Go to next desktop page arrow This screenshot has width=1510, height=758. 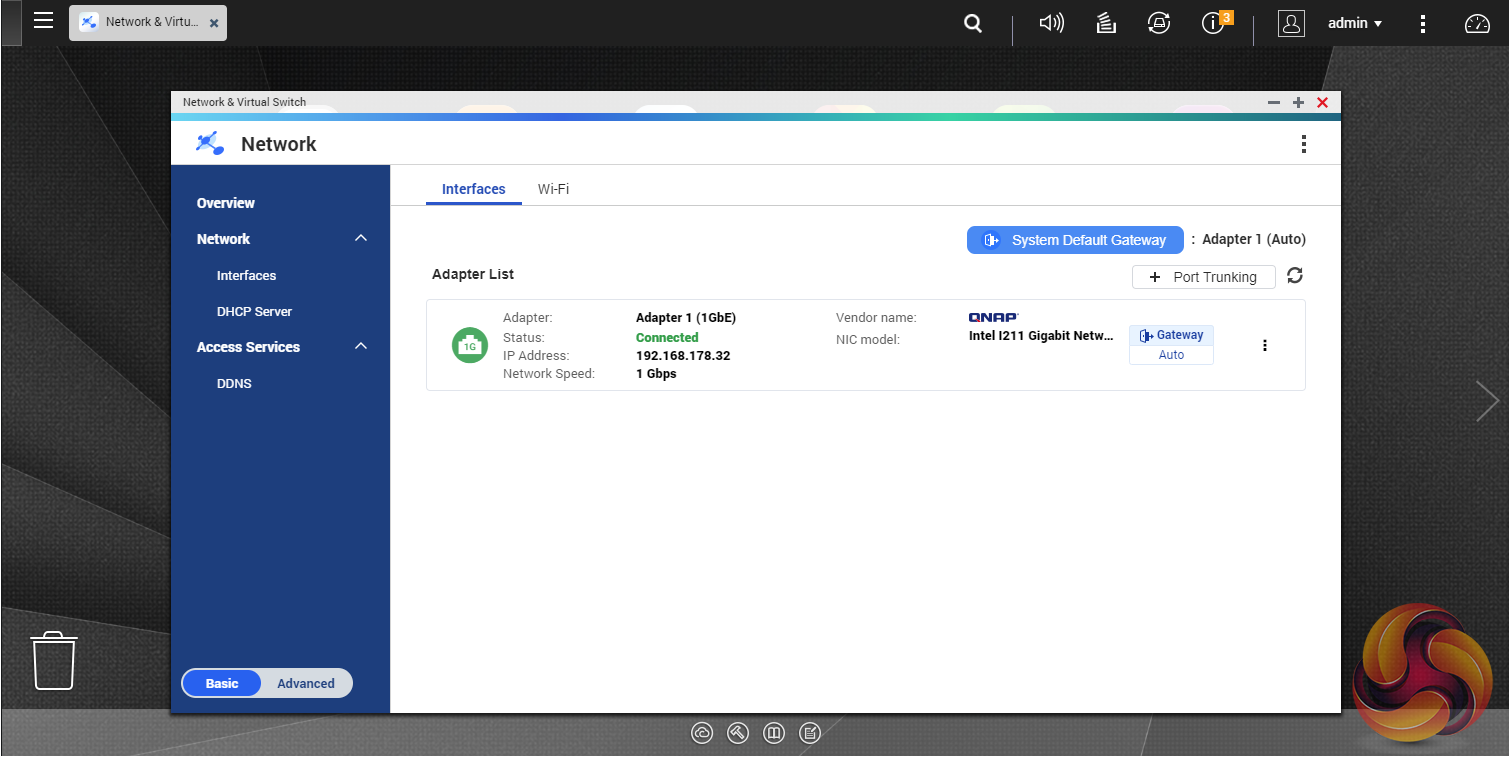point(1488,401)
